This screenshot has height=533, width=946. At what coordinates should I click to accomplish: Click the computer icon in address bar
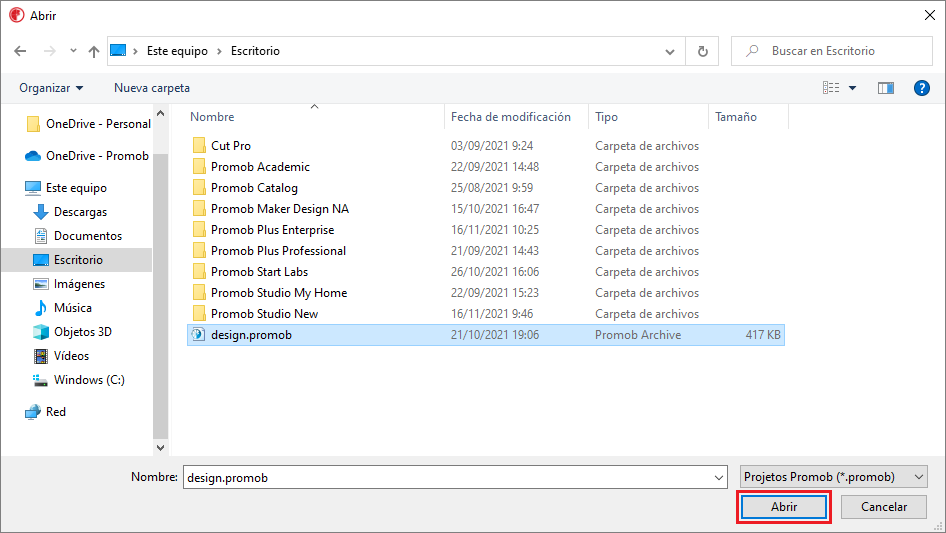coord(118,51)
